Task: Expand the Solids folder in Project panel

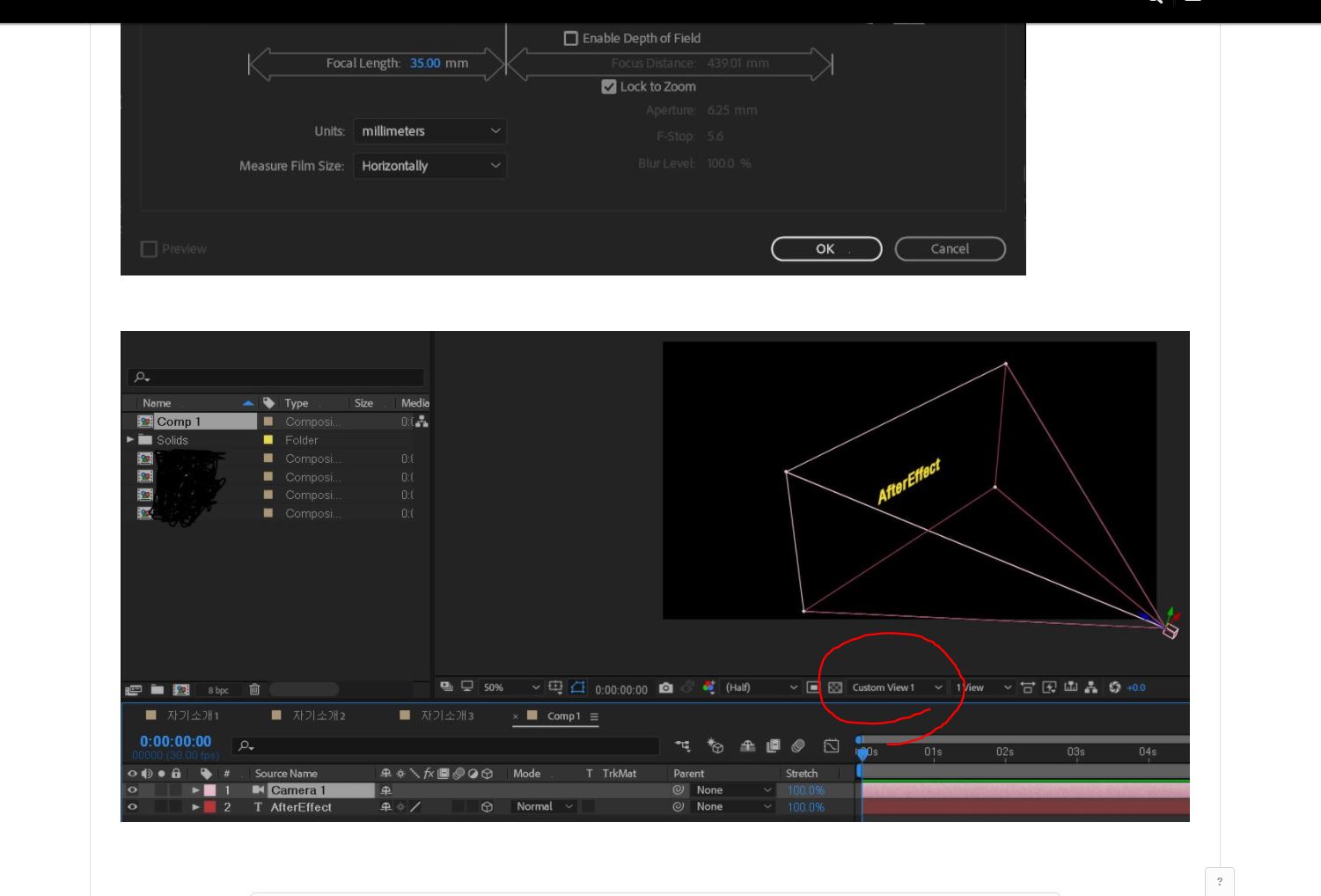Action: [130, 439]
